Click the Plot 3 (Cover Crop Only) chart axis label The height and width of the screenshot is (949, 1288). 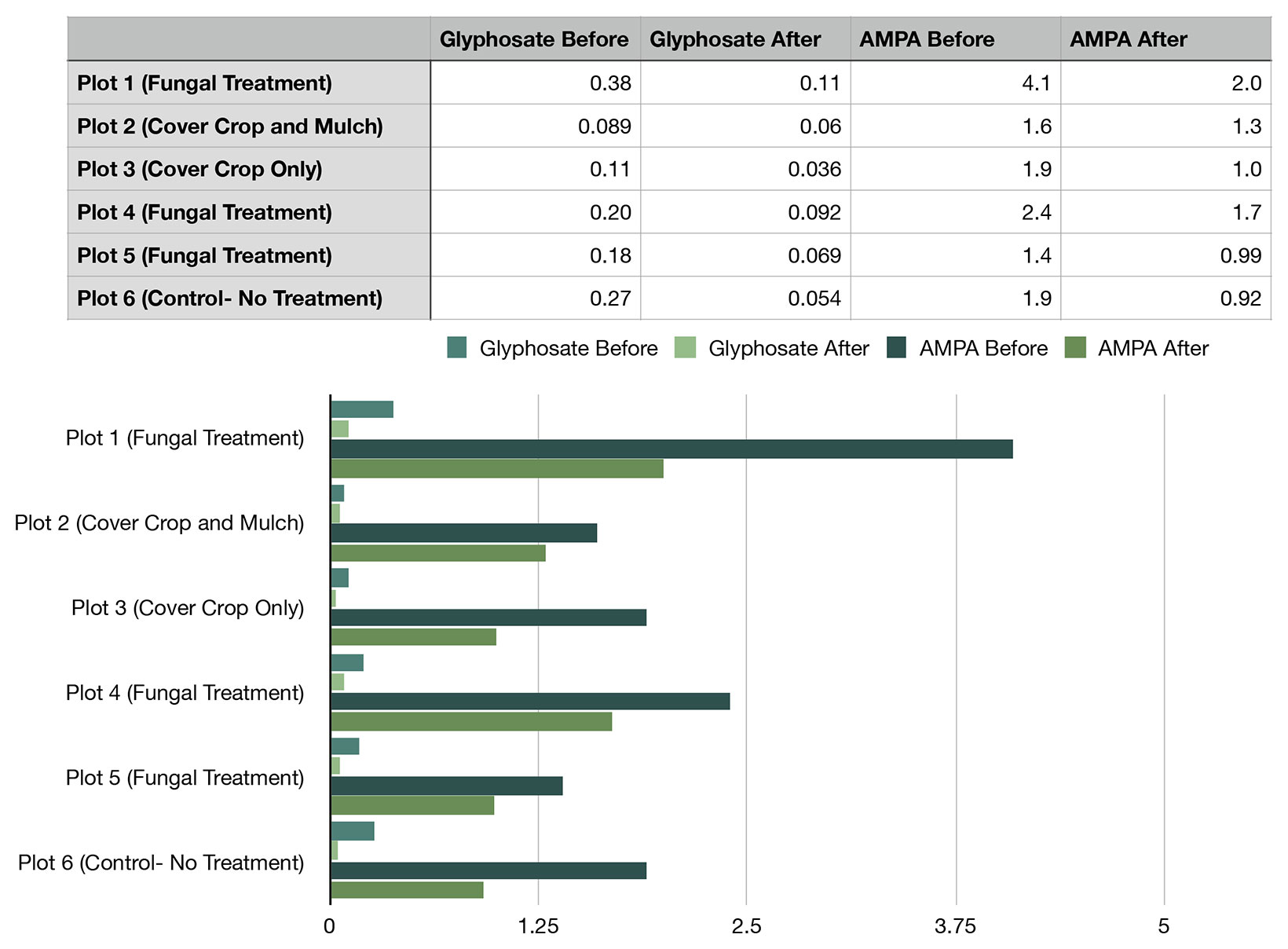click(x=188, y=608)
